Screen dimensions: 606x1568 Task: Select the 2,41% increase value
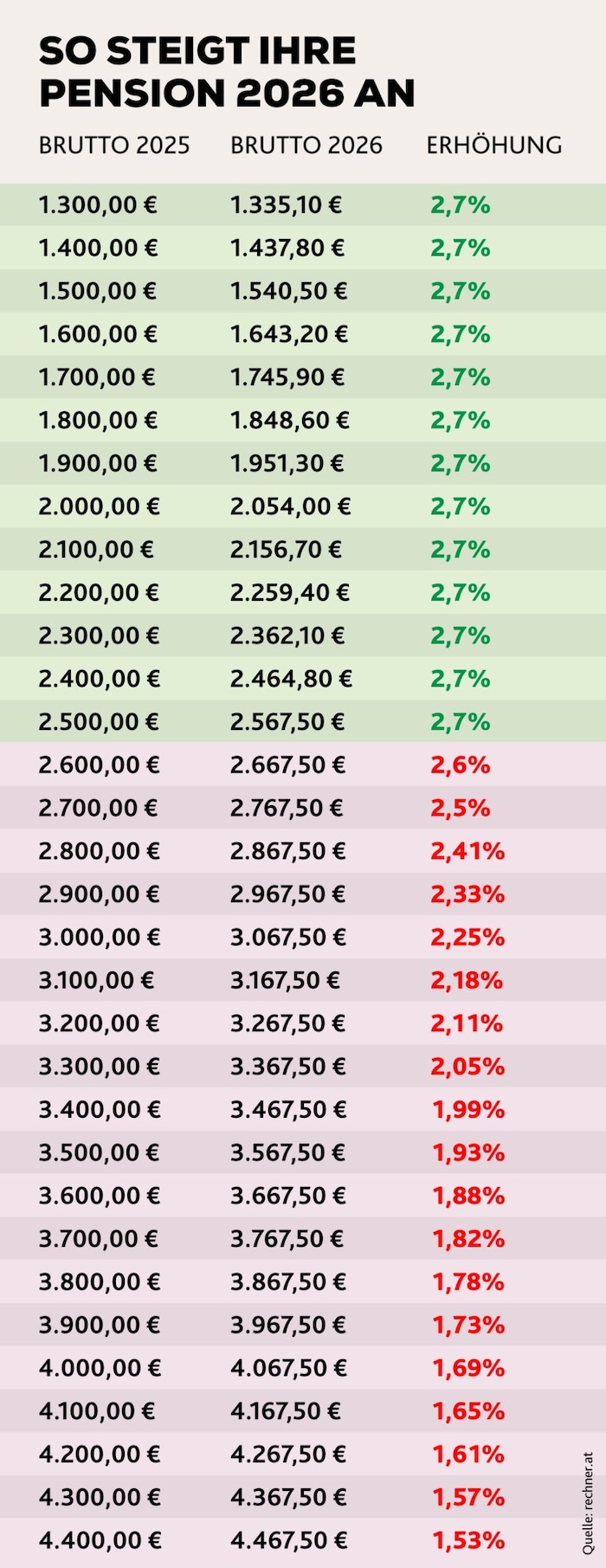(x=467, y=851)
